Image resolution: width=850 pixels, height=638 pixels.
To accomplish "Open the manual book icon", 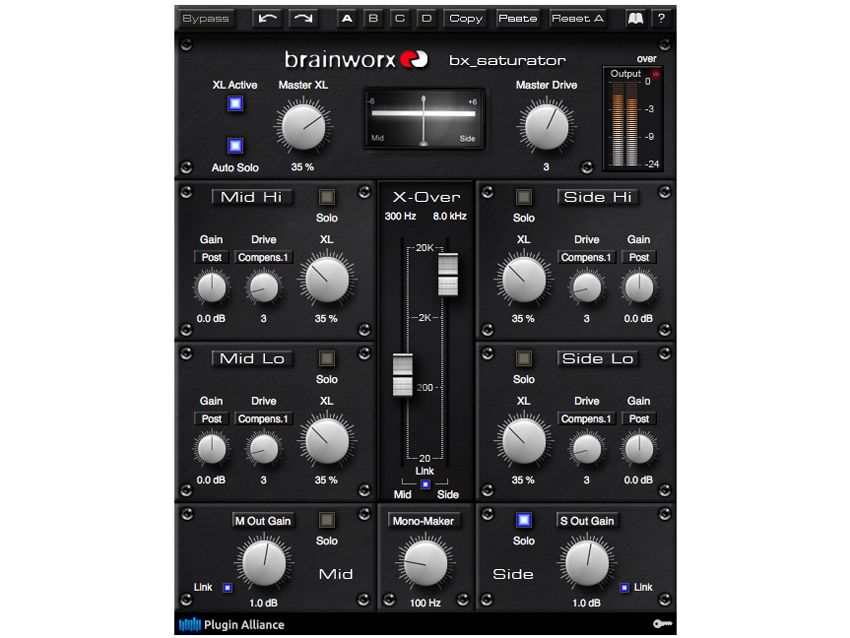I will coord(635,18).
